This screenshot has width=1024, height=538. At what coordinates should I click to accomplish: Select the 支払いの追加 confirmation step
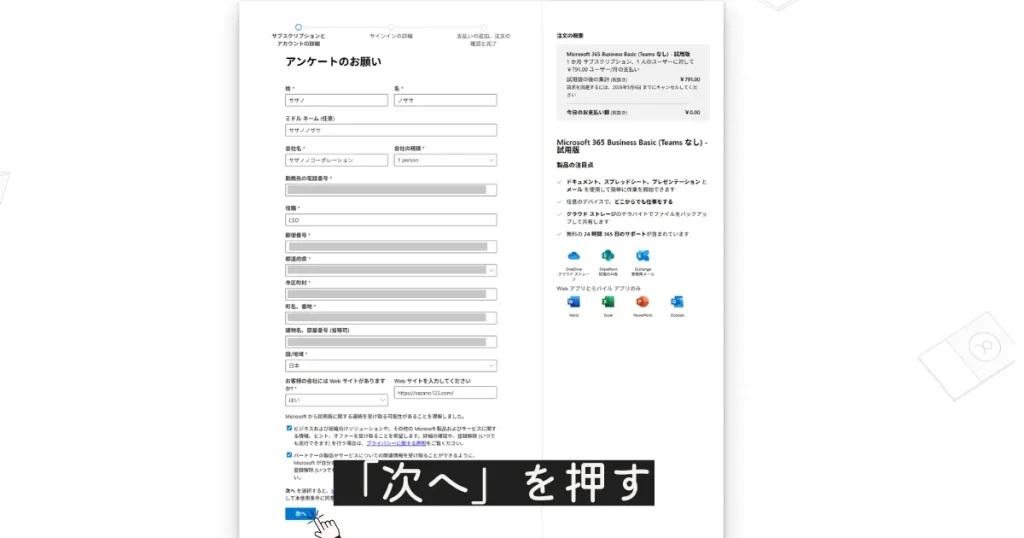483,38
